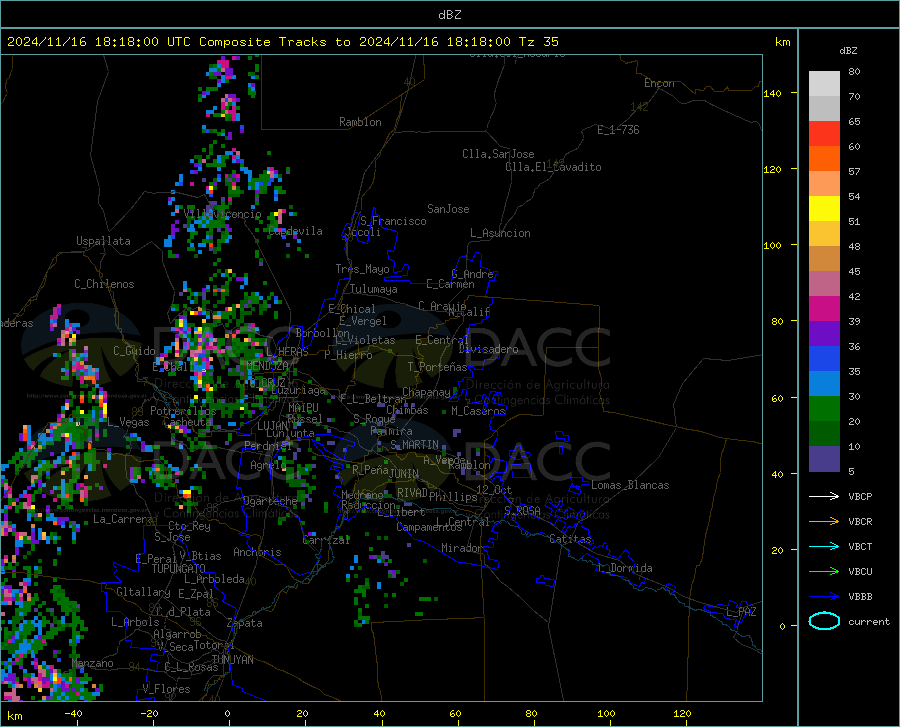Screen dimensions: 900x727
Task: Click the '-20' horizontal axis tick label
Action: pos(149,713)
